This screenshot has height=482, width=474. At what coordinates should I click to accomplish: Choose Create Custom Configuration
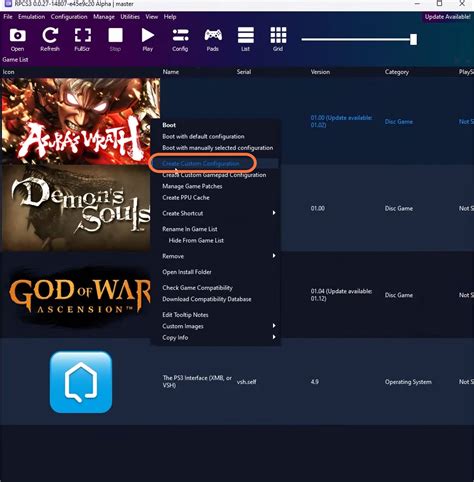(x=201, y=164)
